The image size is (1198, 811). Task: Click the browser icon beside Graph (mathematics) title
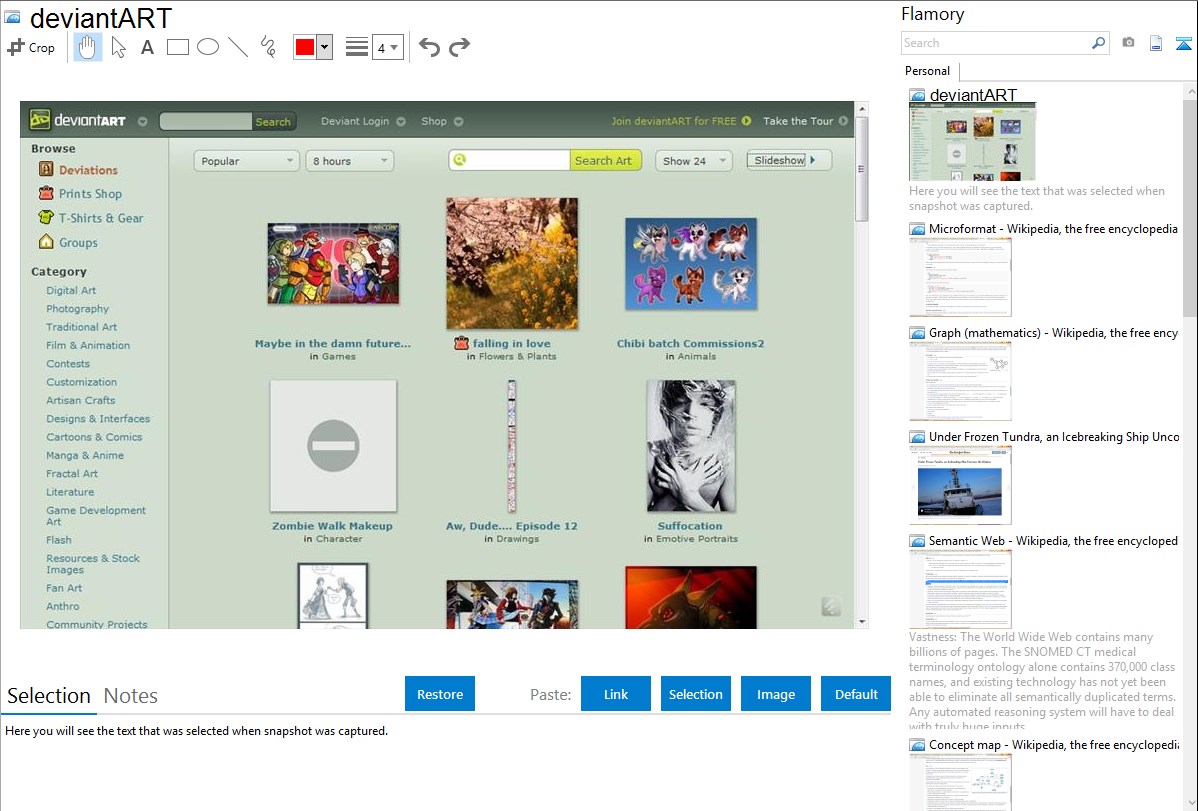[917, 333]
